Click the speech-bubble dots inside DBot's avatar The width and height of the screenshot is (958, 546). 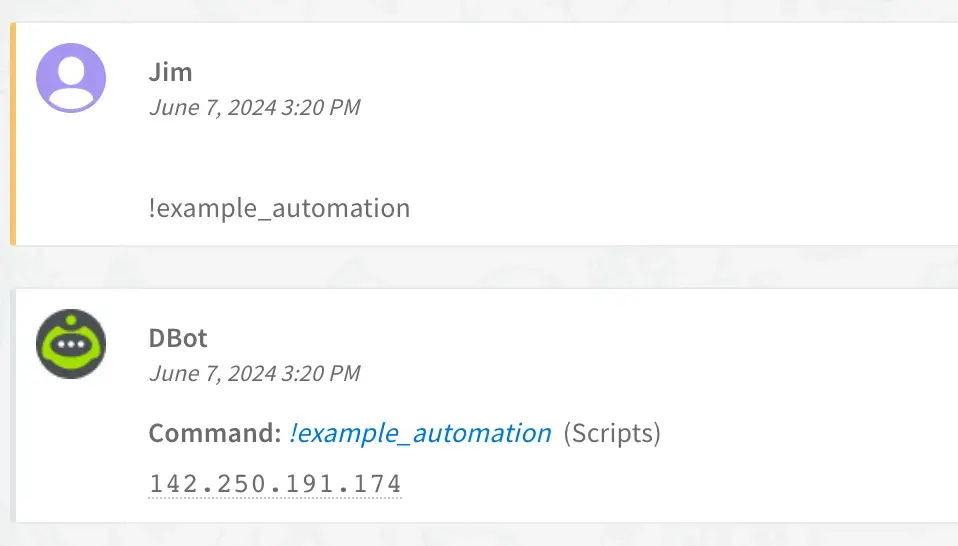click(x=71, y=344)
